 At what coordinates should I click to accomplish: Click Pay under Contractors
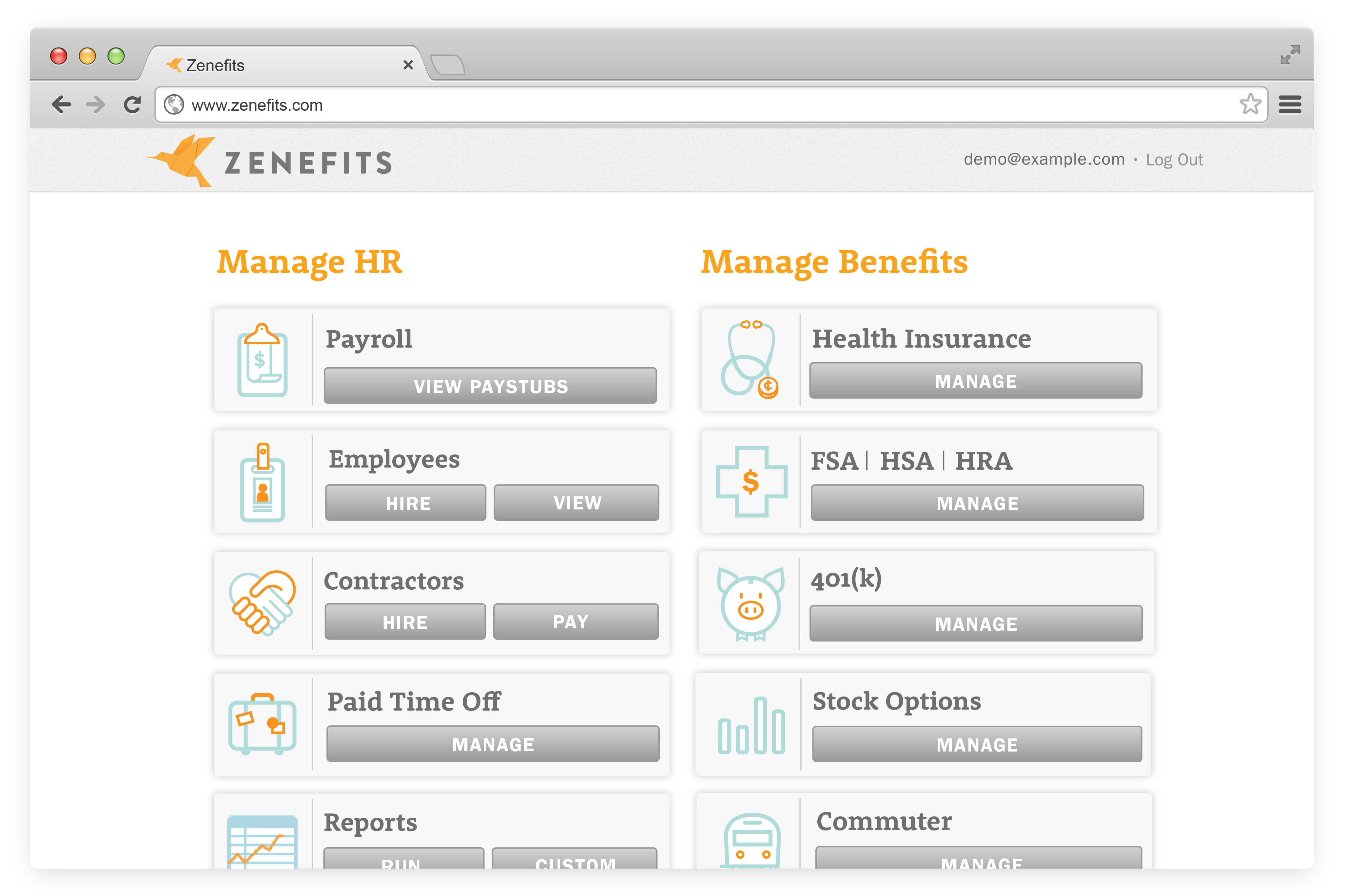(x=575, y=621)
